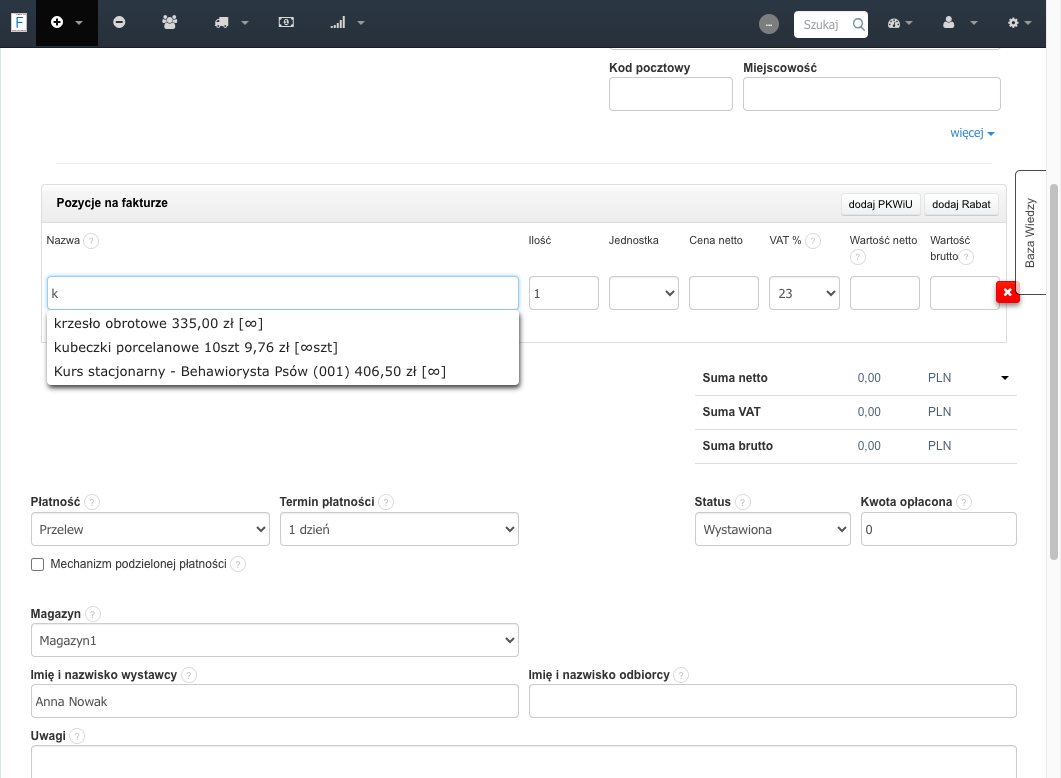Open the Jednostka dropdown
Viewport: 1061px width, 778px height.
(644, 293)
